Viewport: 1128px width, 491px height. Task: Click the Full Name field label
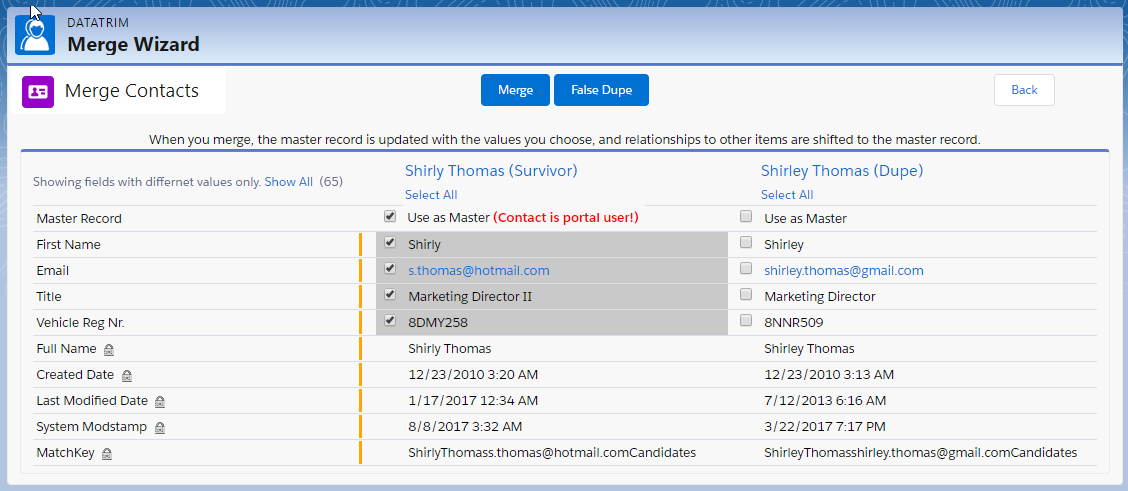[66, 349]
